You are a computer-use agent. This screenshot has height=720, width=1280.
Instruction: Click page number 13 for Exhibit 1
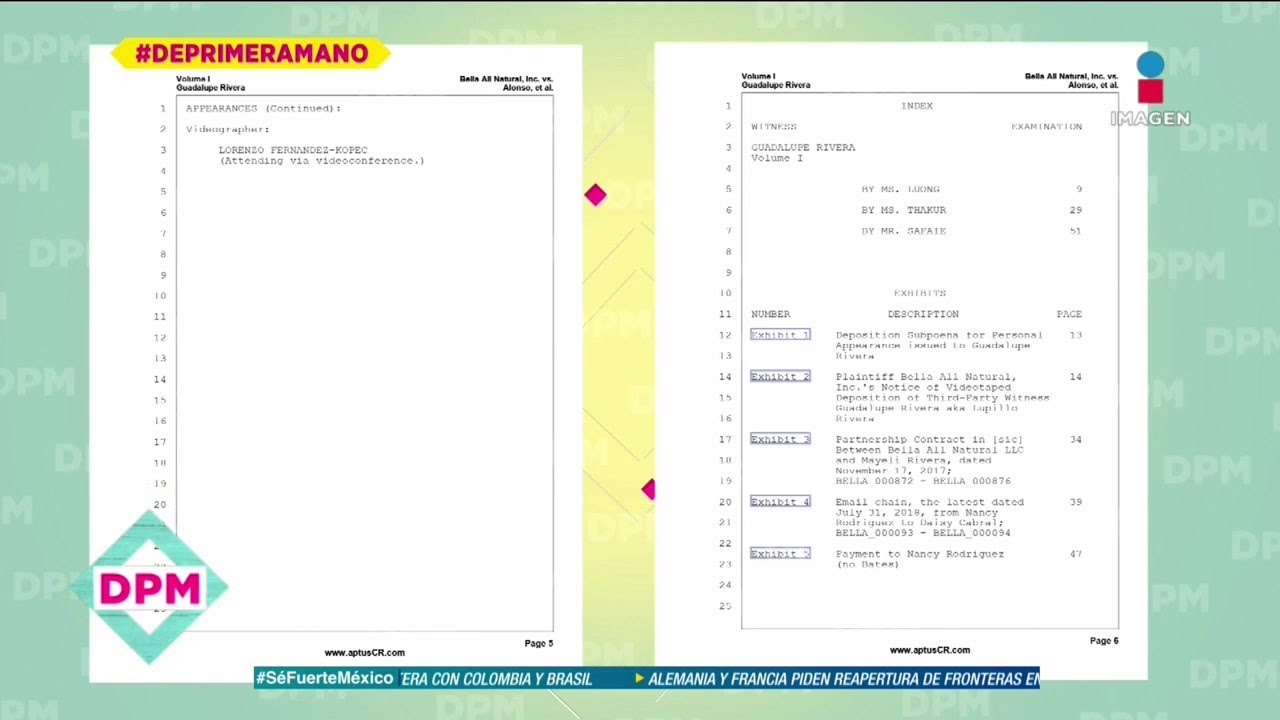coord(1075,335)
